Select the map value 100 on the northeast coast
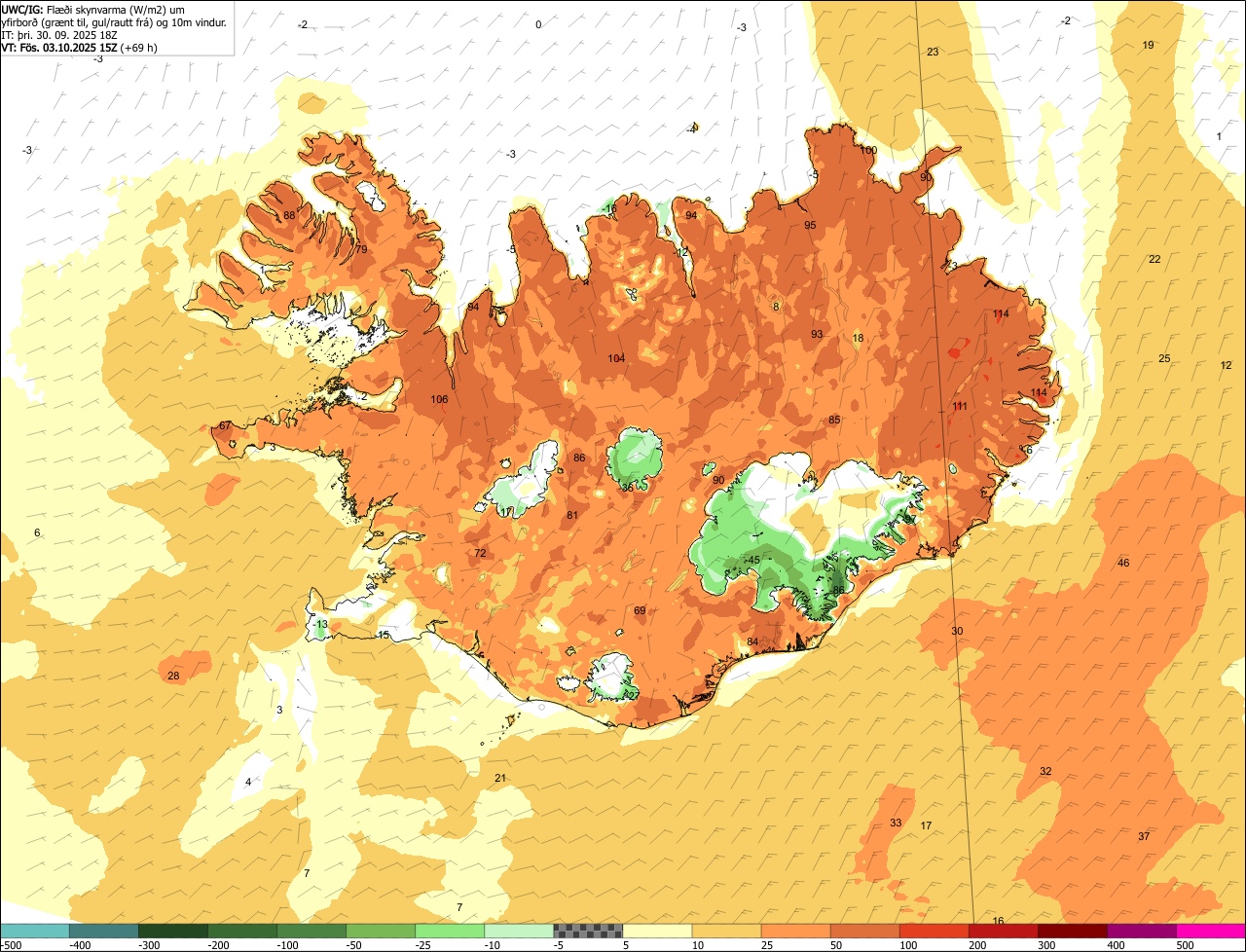The height and width of the screenshot is (952, 1246). tap(868, 151)
